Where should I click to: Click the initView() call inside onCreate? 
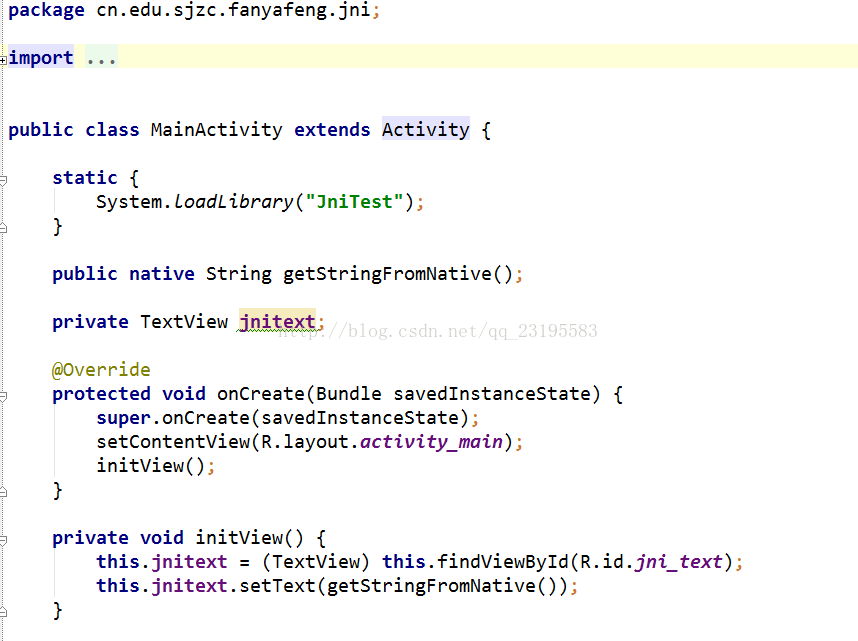click(150, 466)
